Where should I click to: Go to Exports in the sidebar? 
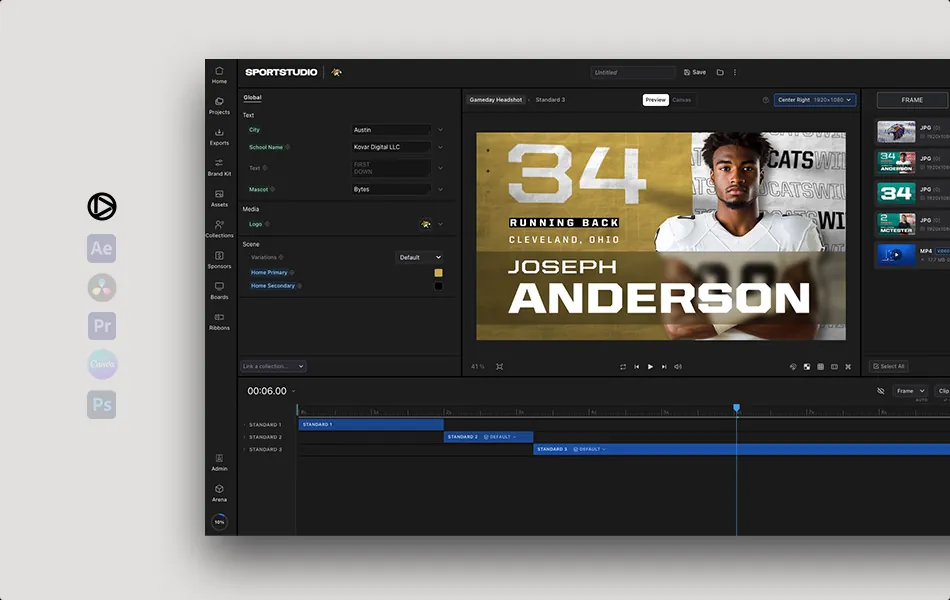[219, 136]
